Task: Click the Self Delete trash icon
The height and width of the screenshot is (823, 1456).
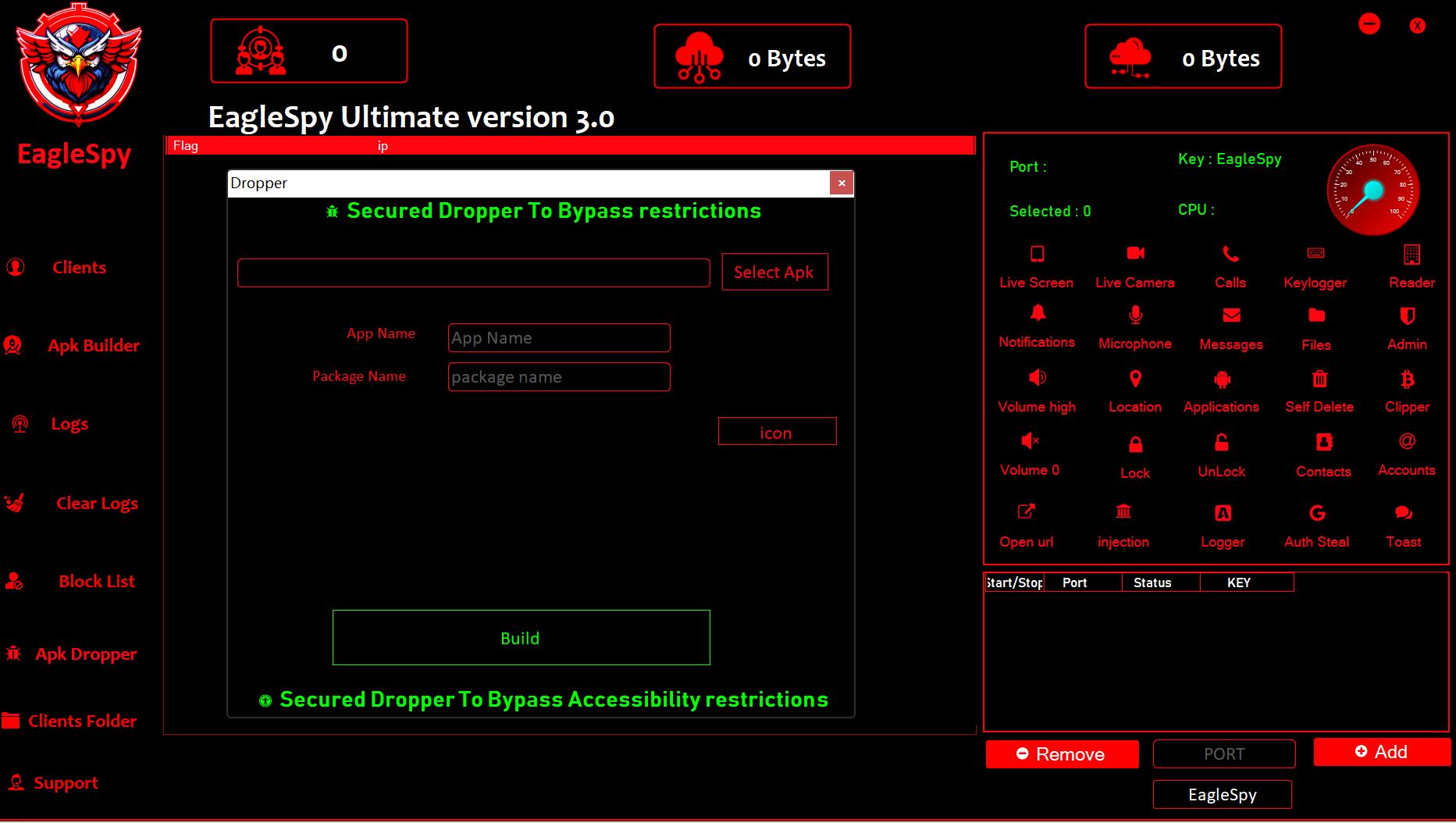Action: (x=1319, y=379)
